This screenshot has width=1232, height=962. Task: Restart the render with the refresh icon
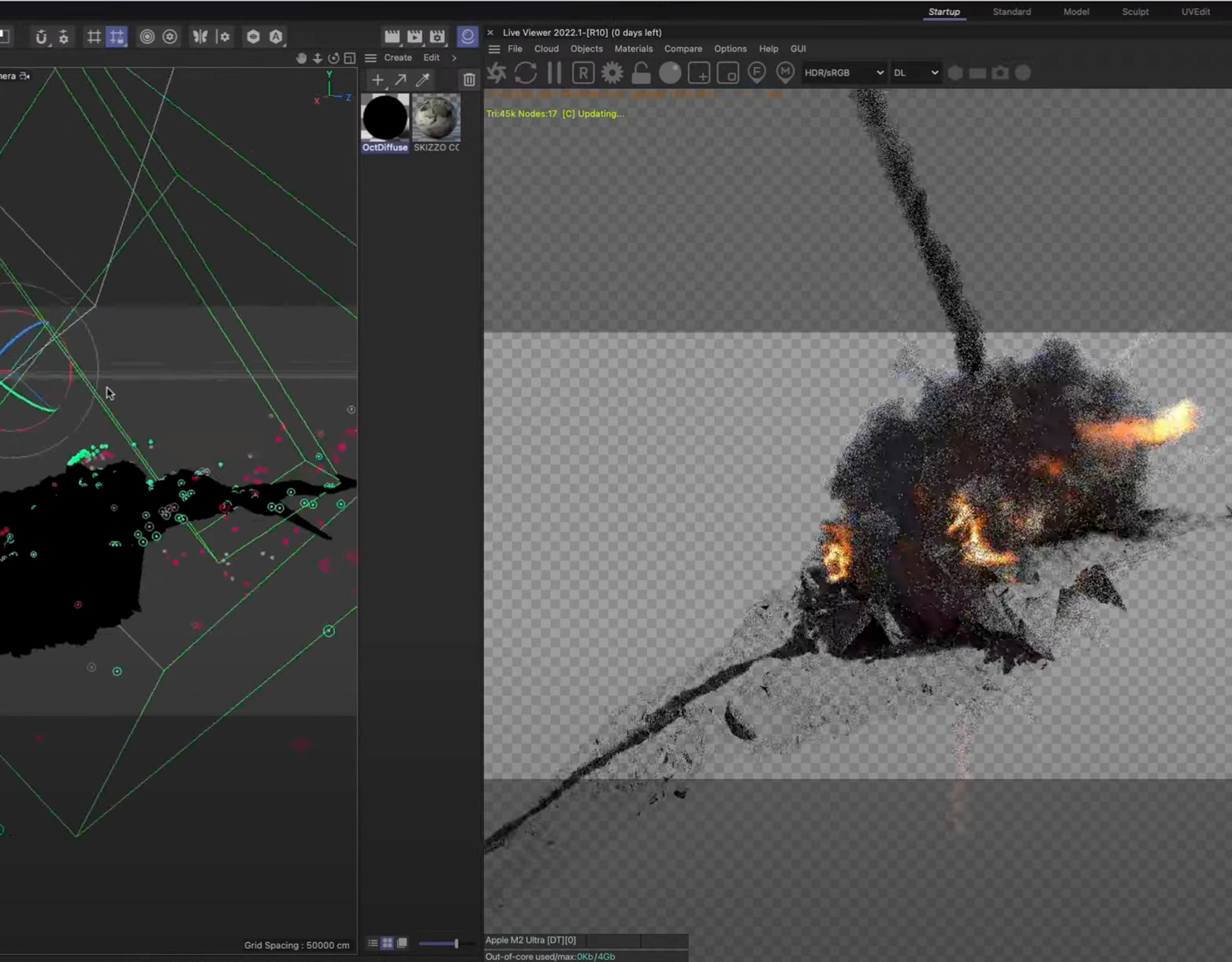526,73
